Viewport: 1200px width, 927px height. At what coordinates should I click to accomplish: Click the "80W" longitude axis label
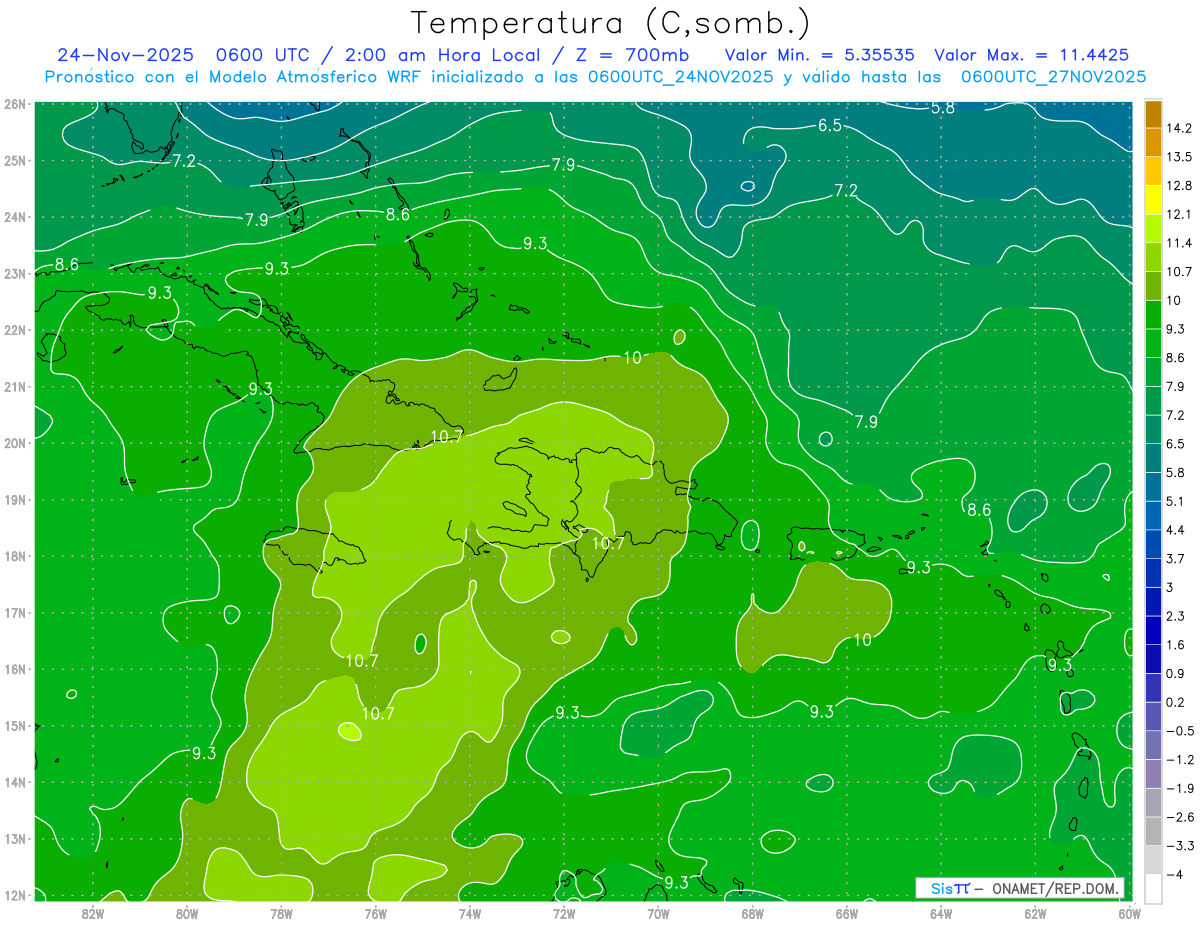point(187,913)
